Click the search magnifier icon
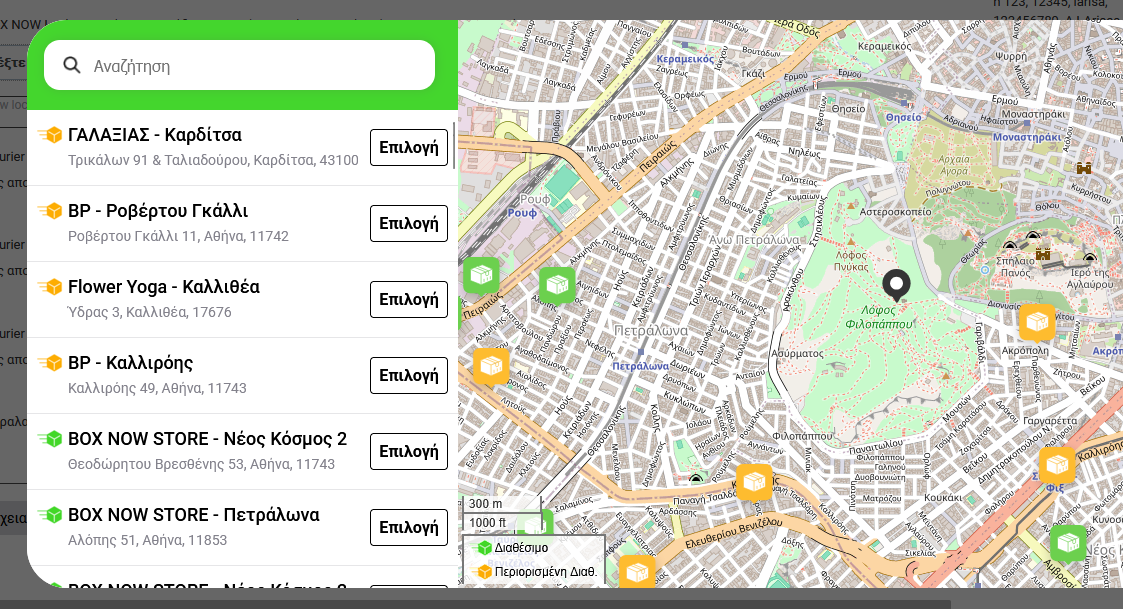 (x=72, y=65)
